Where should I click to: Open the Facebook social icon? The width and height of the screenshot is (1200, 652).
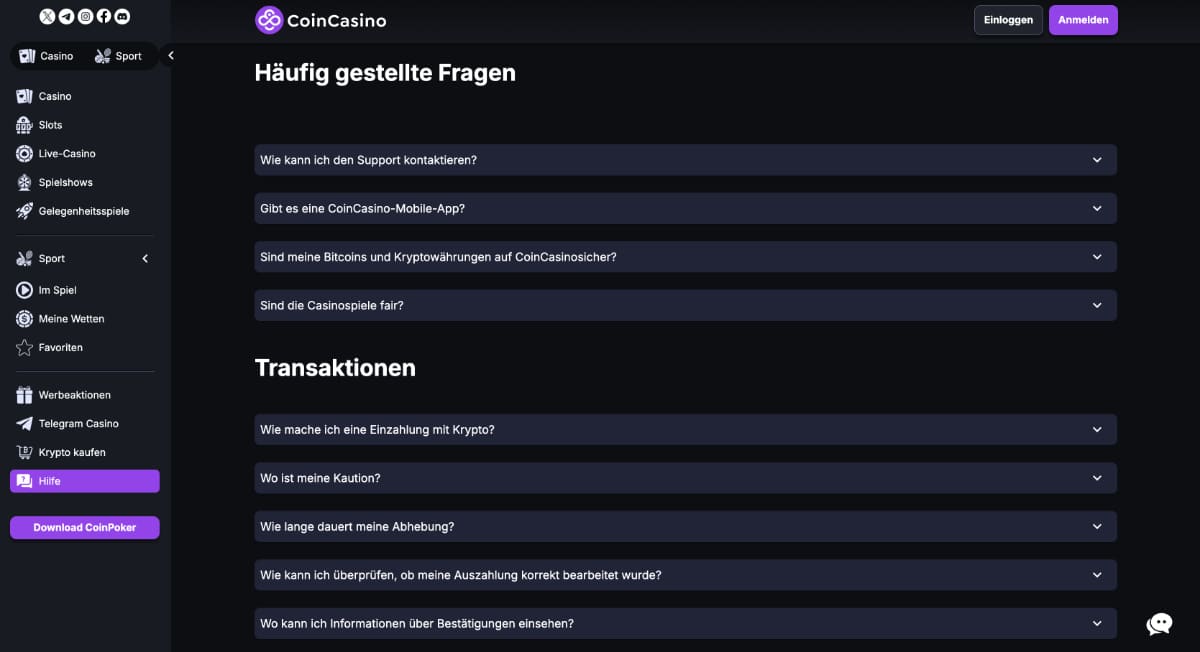point(104,16)
